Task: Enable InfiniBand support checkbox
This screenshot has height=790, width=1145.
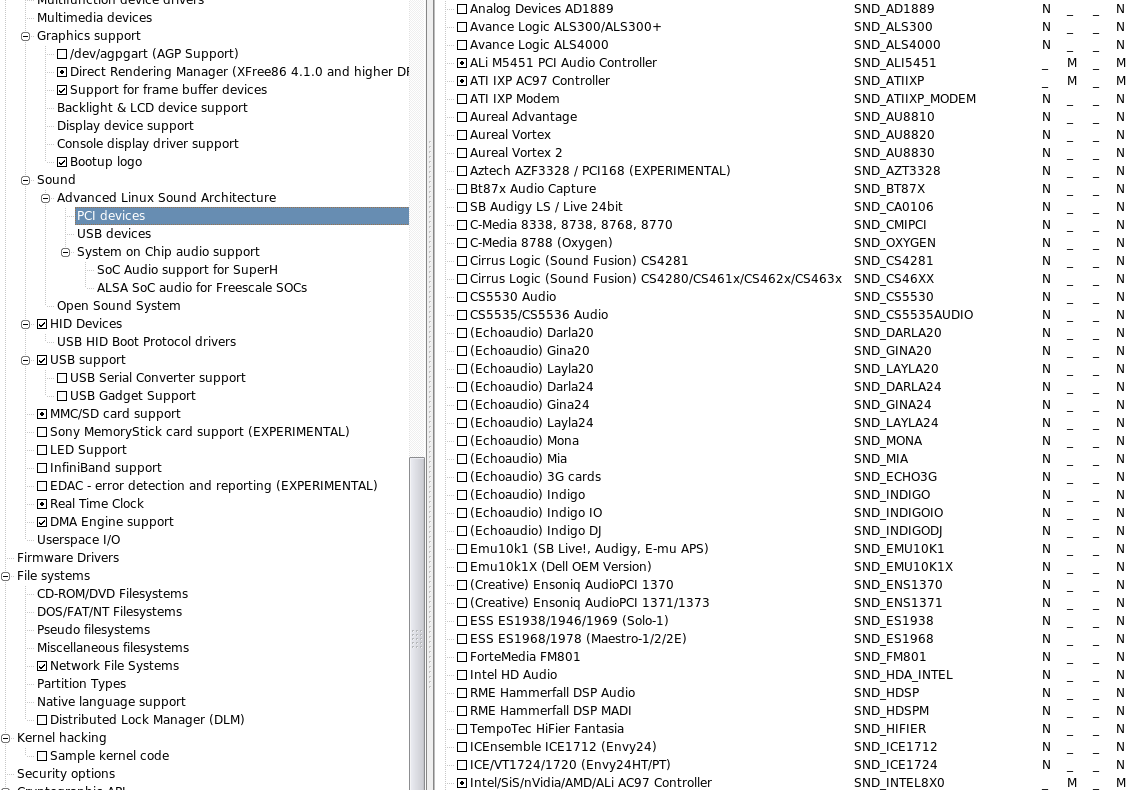Action: (42, 468)
